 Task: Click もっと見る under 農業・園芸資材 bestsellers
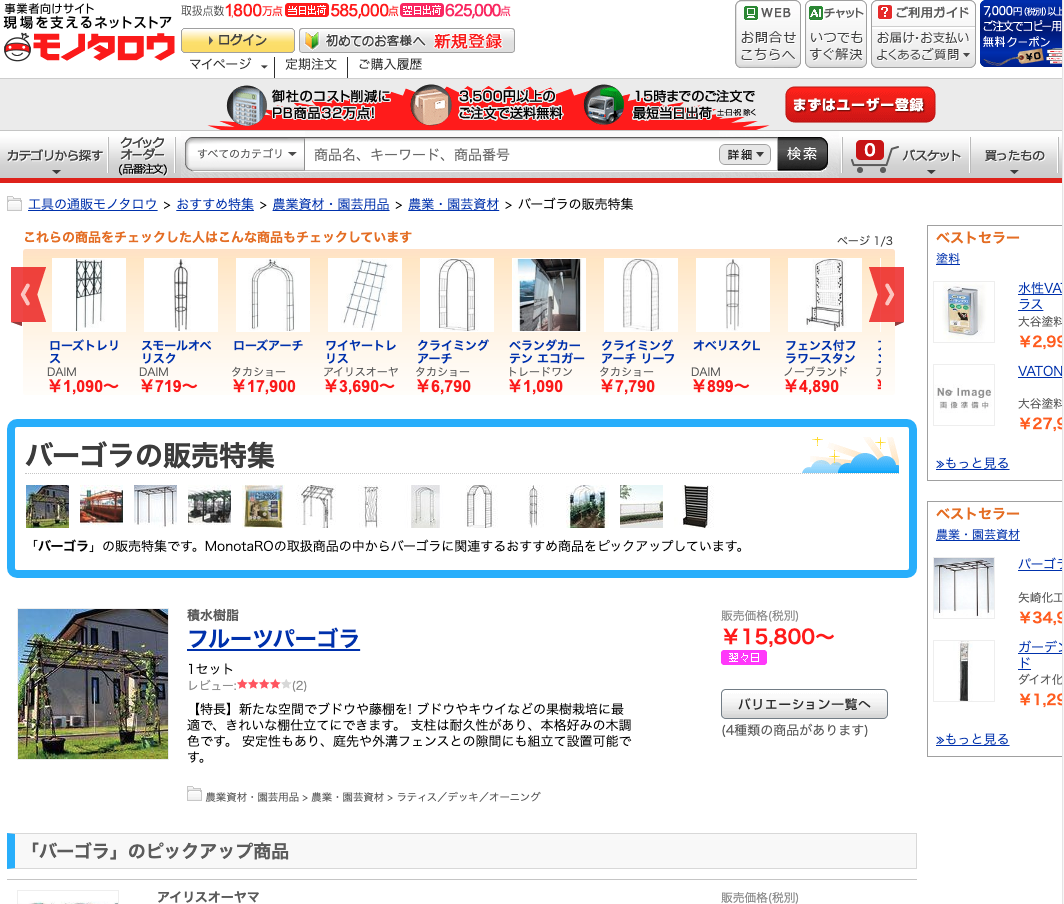[x=972, y=740]
